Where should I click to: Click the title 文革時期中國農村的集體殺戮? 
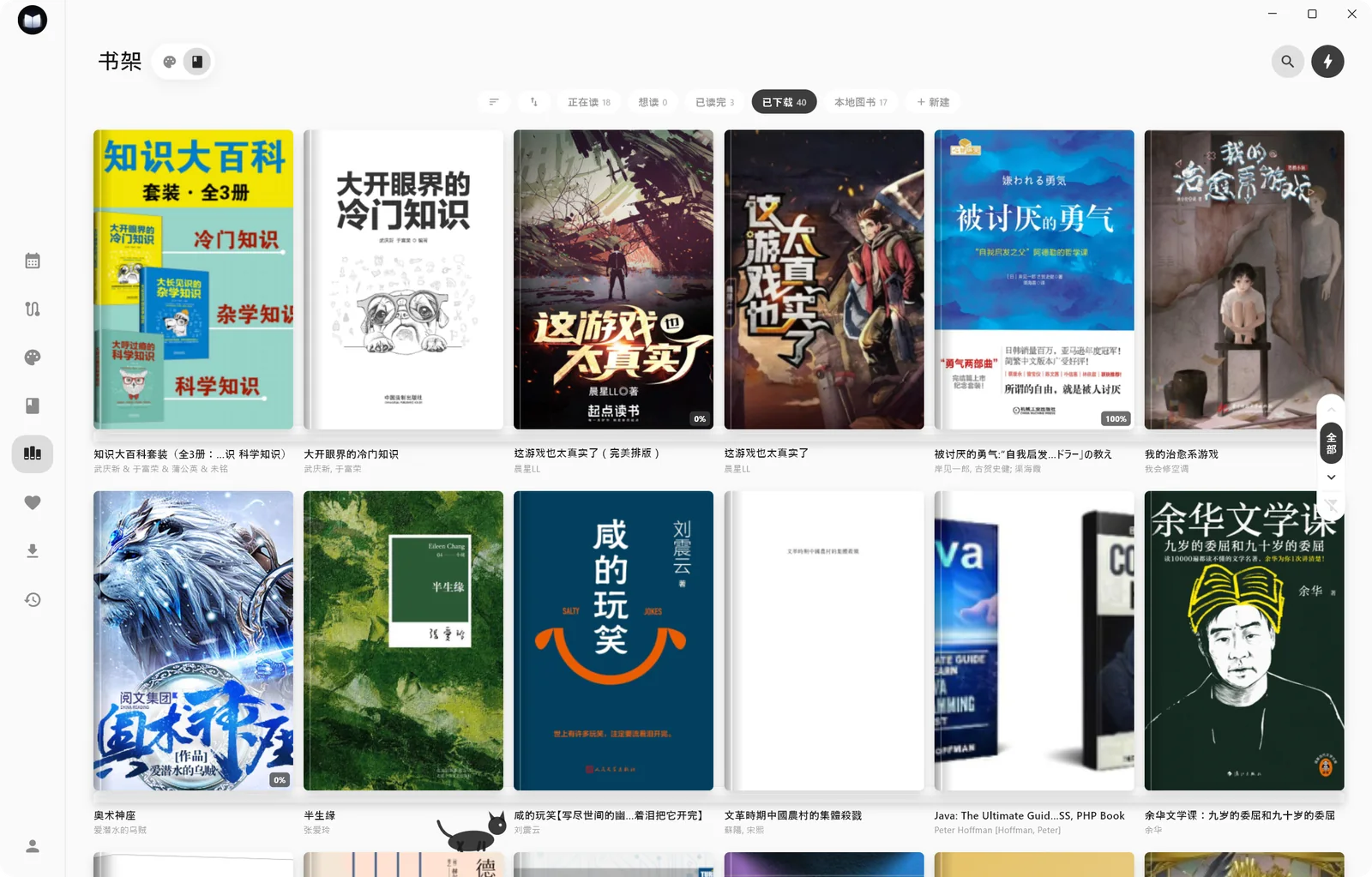click(793, 815)
